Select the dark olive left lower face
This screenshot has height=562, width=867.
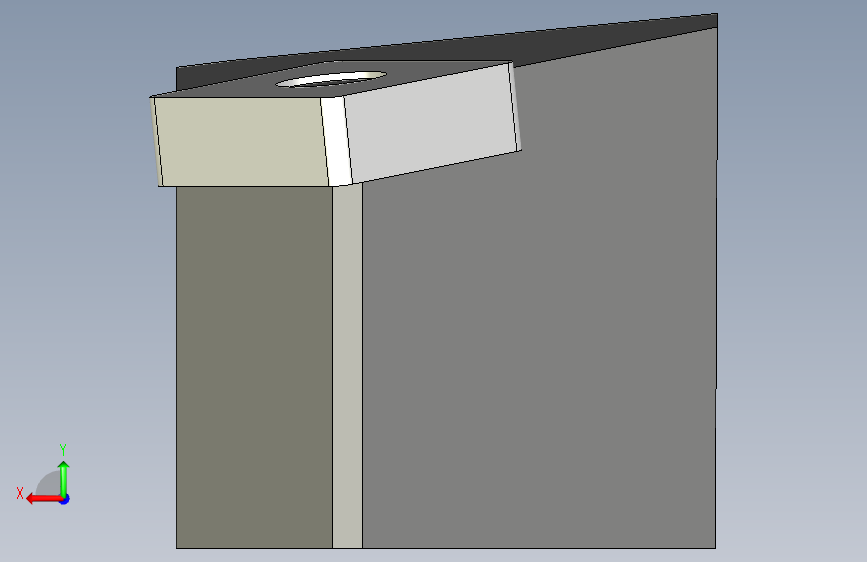tap(254, 366)
